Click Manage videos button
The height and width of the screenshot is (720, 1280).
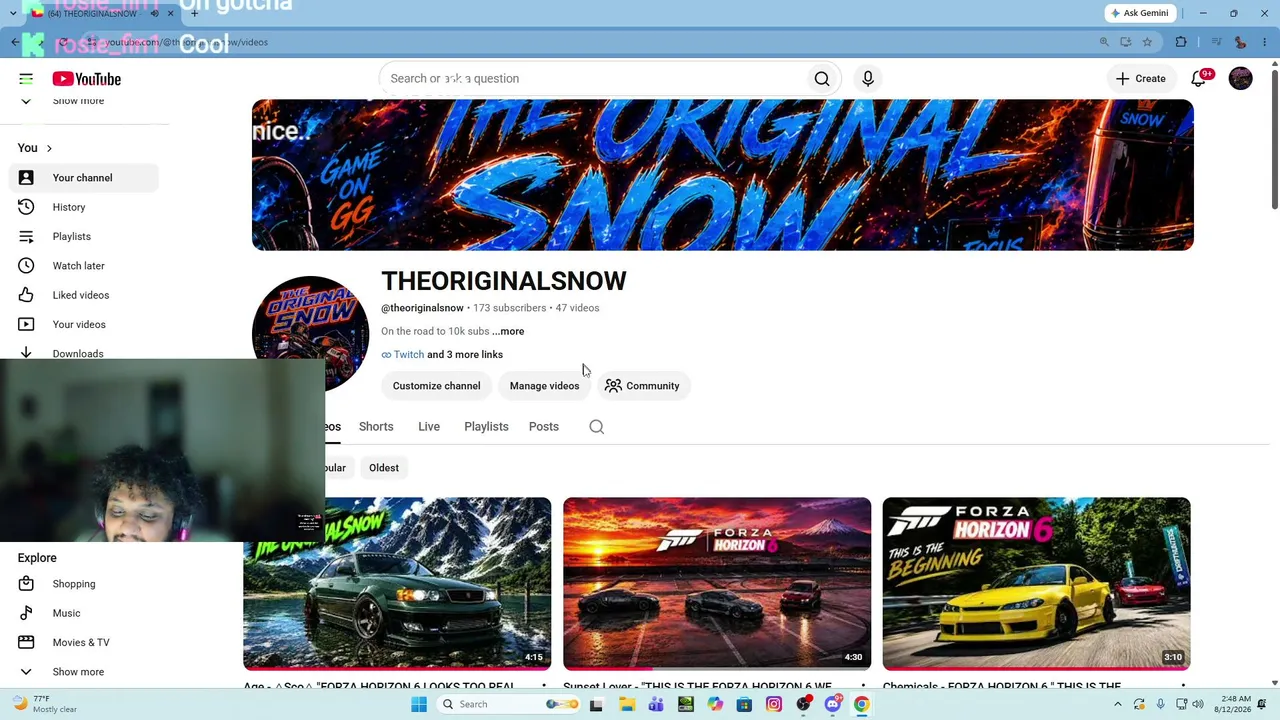pos(544,386)
